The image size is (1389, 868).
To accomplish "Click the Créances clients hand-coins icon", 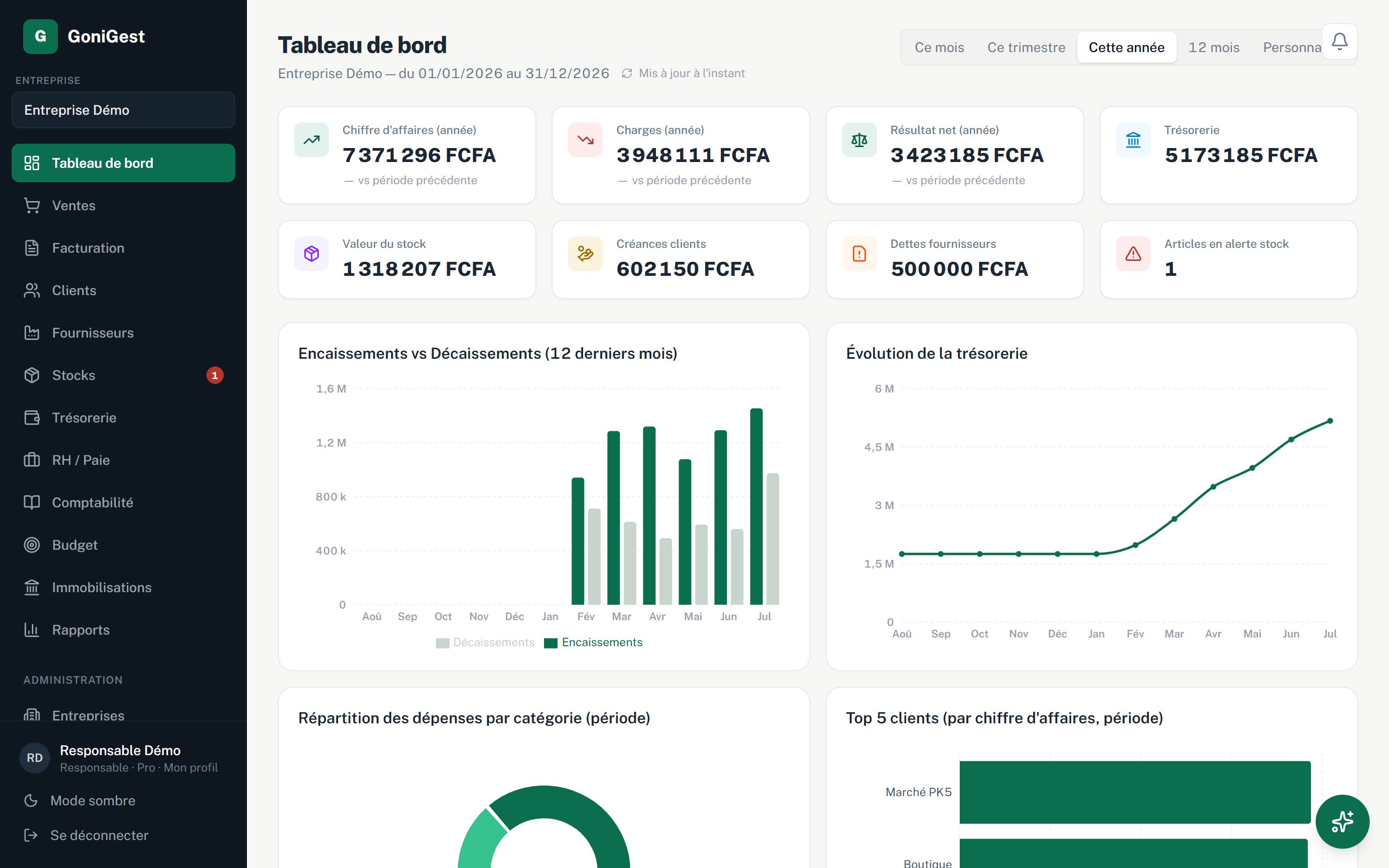I will pos(586,254).
